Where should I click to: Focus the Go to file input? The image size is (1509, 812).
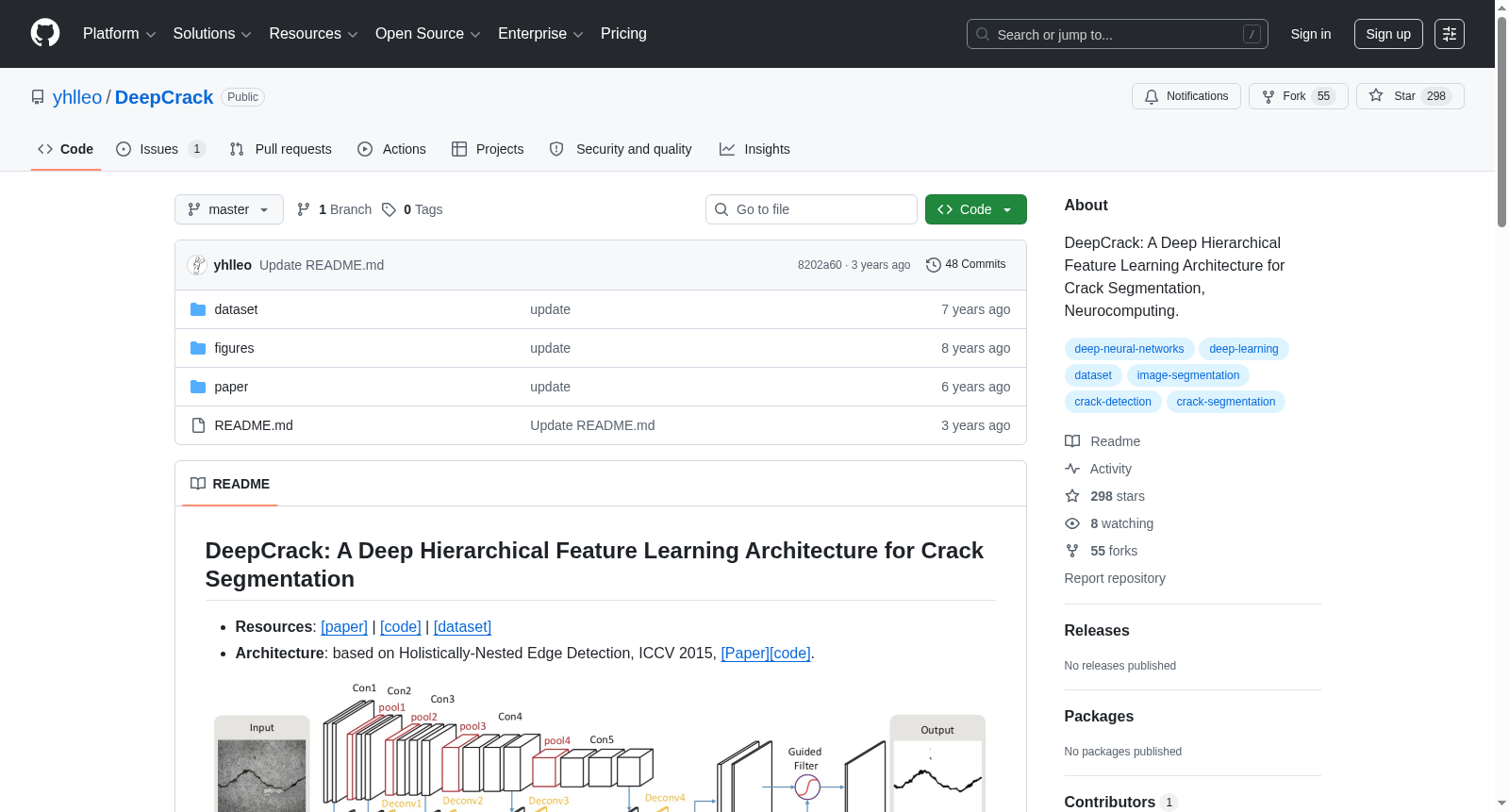(x=811, y=209)
